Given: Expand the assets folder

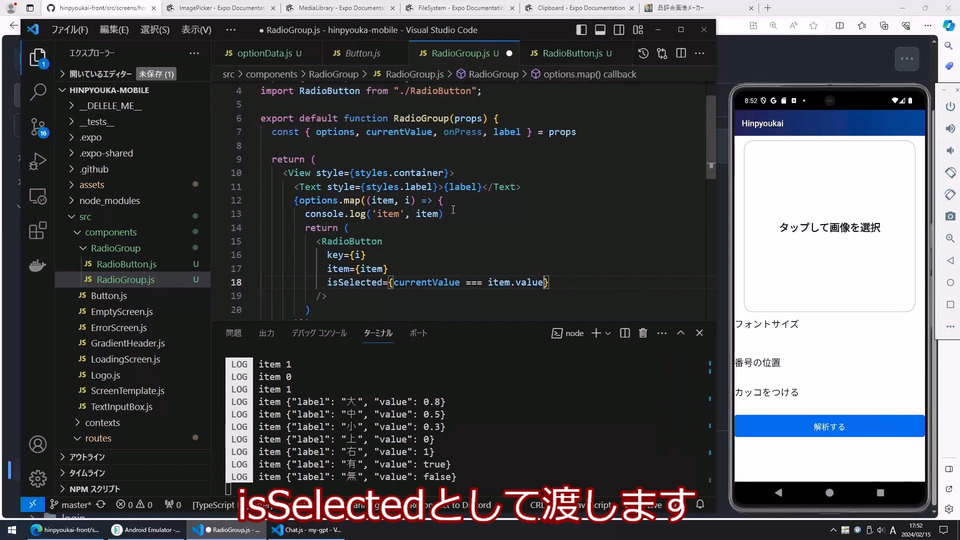Looking at the screenshot, I should pyautogui.click(x=92, y=184).
